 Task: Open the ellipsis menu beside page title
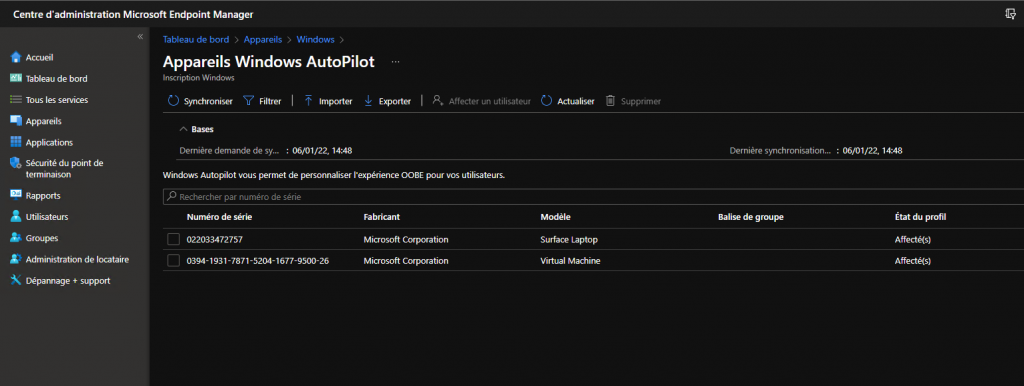[x=395, y=62]
